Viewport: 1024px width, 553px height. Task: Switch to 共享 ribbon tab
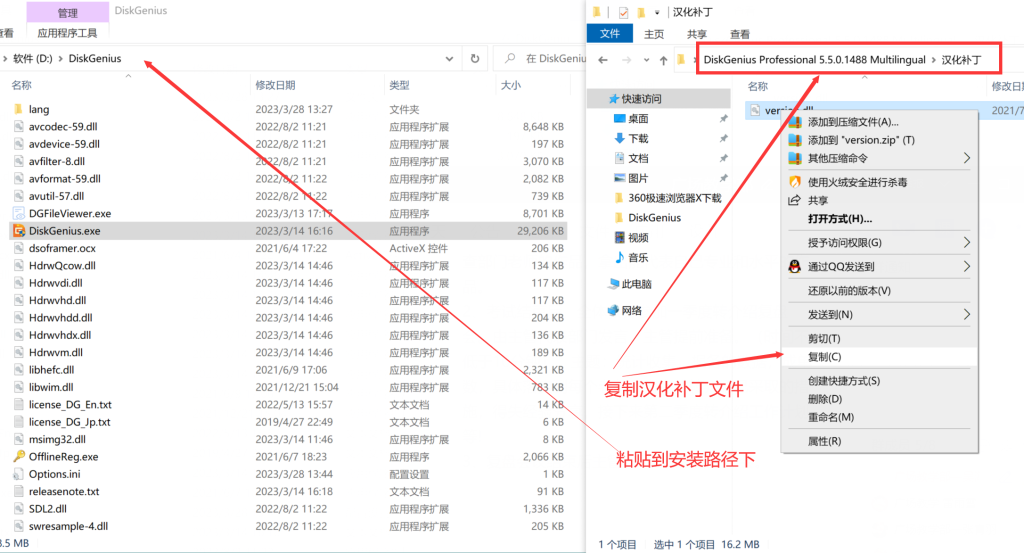(697, 34)
